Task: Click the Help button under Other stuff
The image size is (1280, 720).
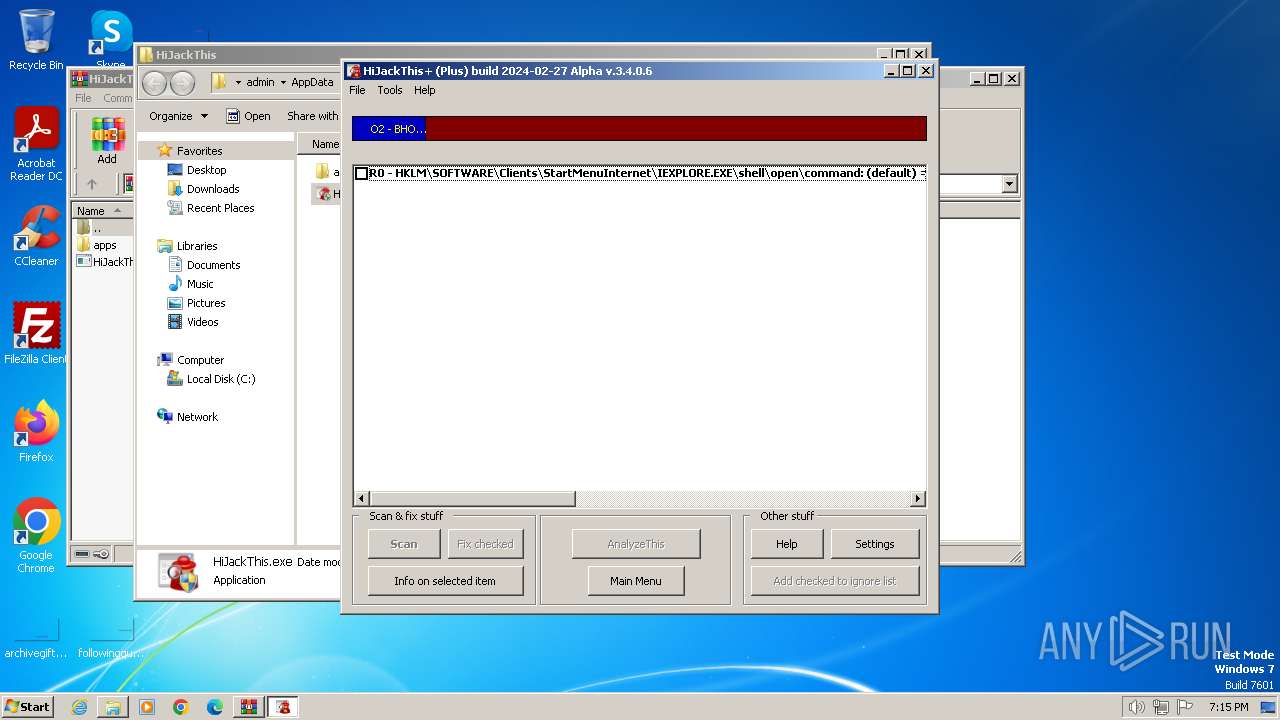Action: (787, 544)
